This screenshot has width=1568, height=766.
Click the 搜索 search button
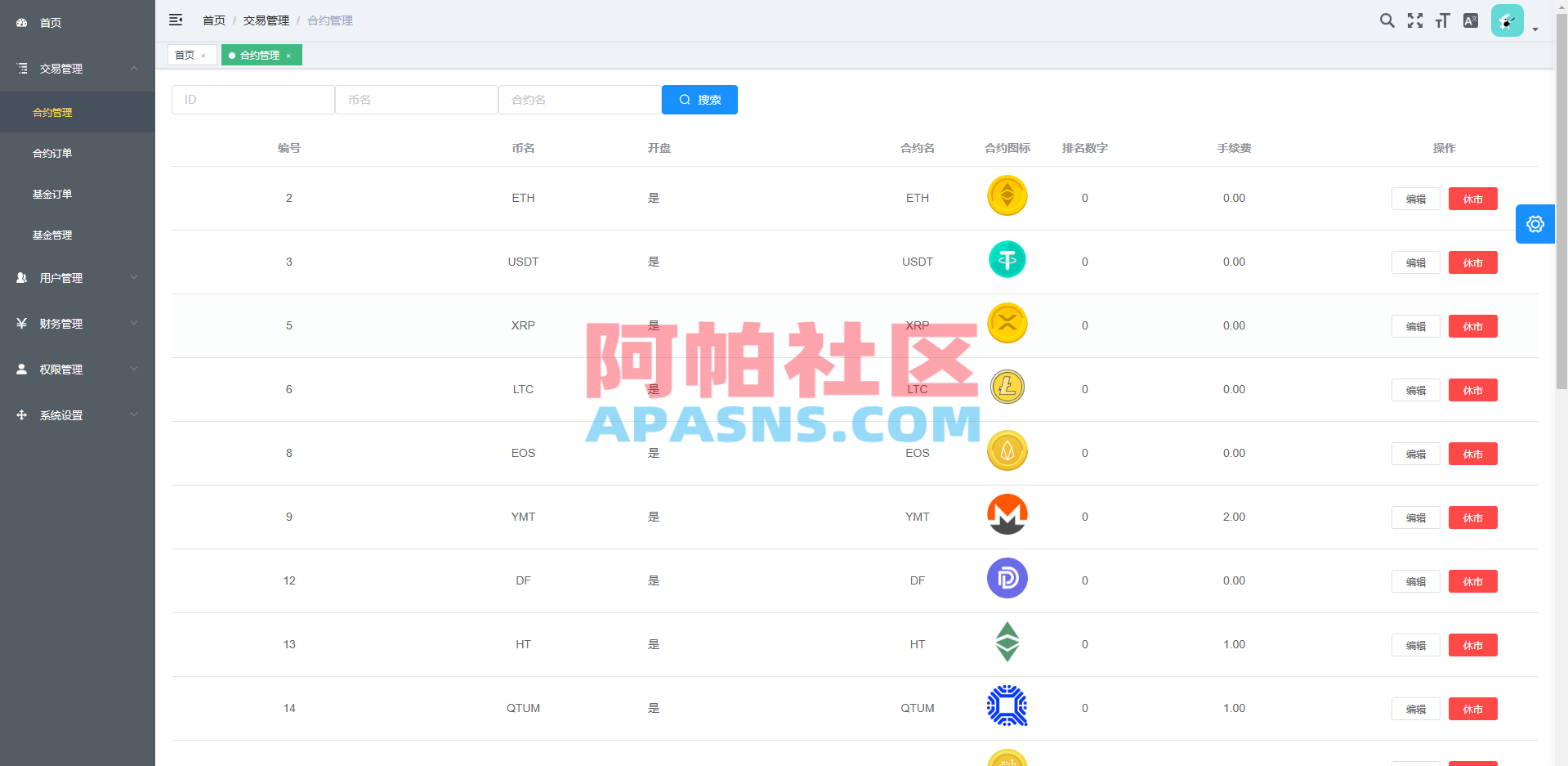[x=699, y=99]
